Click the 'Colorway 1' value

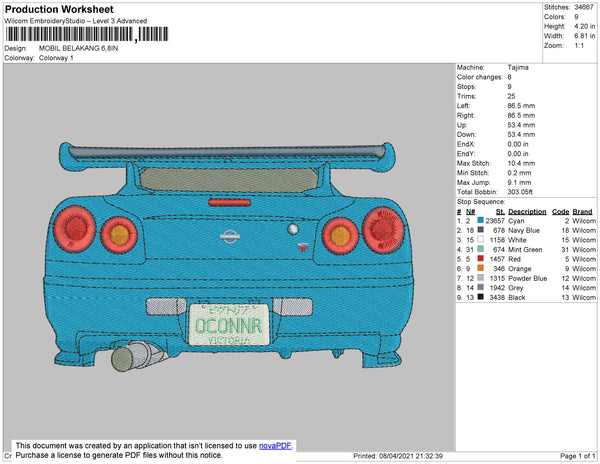pos(56,58)
